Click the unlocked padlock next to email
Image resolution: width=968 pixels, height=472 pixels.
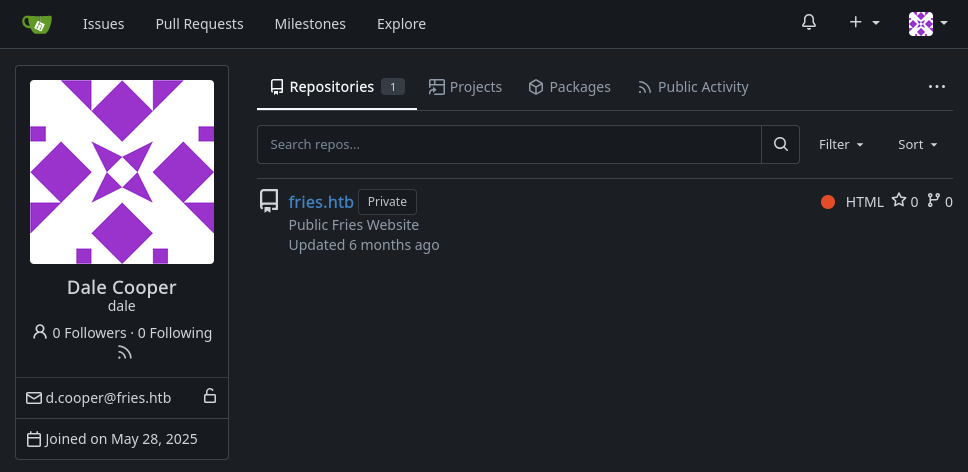tap(210, 396)
